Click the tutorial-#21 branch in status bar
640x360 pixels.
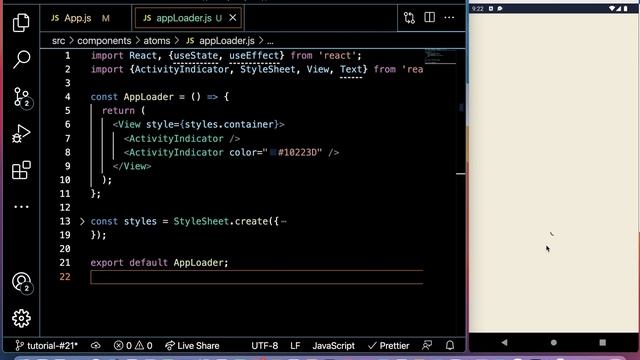pyautogui.click(x=47, y=346)
